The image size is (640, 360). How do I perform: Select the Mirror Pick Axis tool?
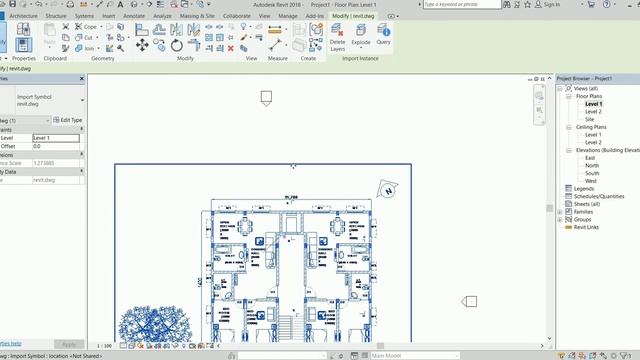[177, 29]
